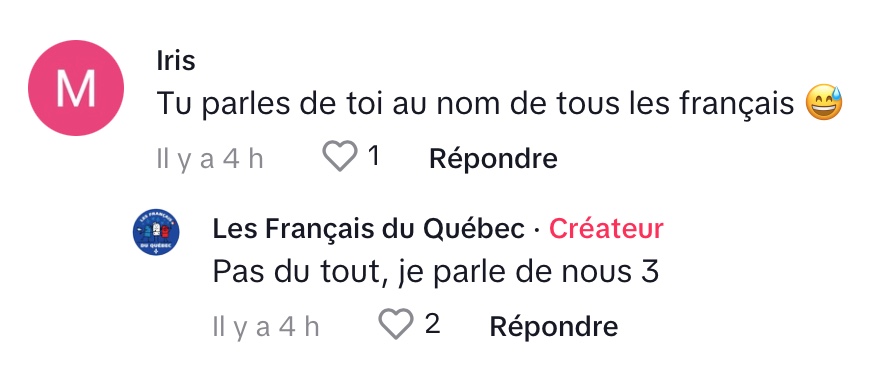Viewport: 878px width, 372px height.
Task: Click like count 1 beside Iris's heart
Action: pyautogui.click(x=373, y=156)
